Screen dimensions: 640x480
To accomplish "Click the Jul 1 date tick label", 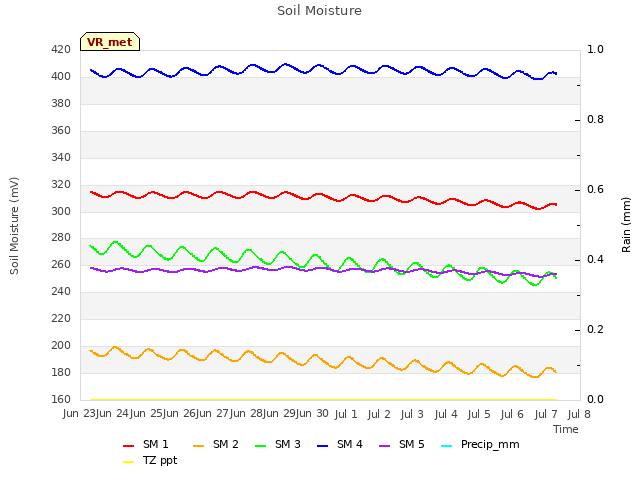I will pos(346,414).
